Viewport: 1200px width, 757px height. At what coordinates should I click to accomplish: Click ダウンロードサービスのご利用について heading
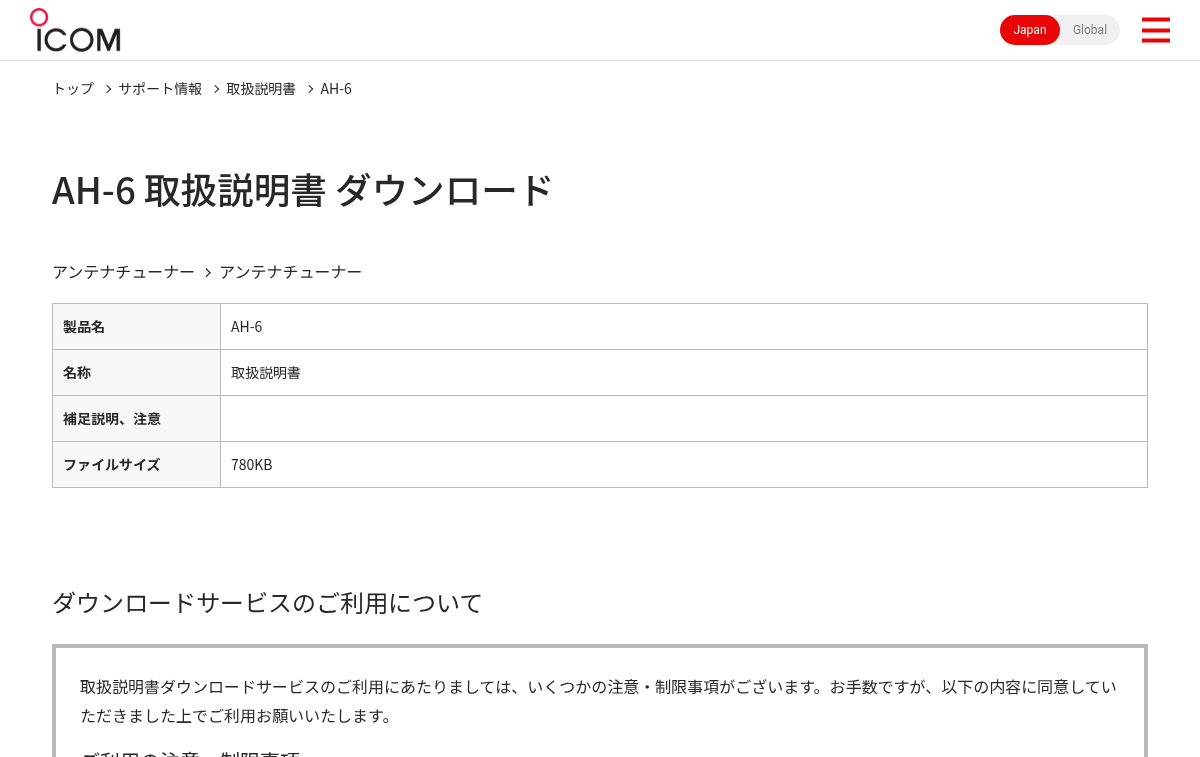click(267, 603)
